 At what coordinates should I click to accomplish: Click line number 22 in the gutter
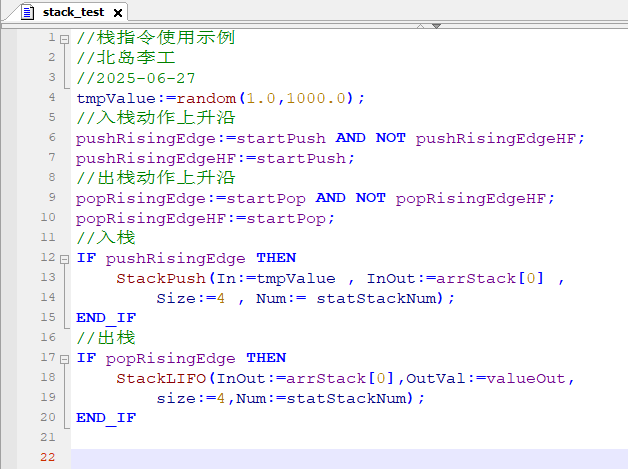48,458
